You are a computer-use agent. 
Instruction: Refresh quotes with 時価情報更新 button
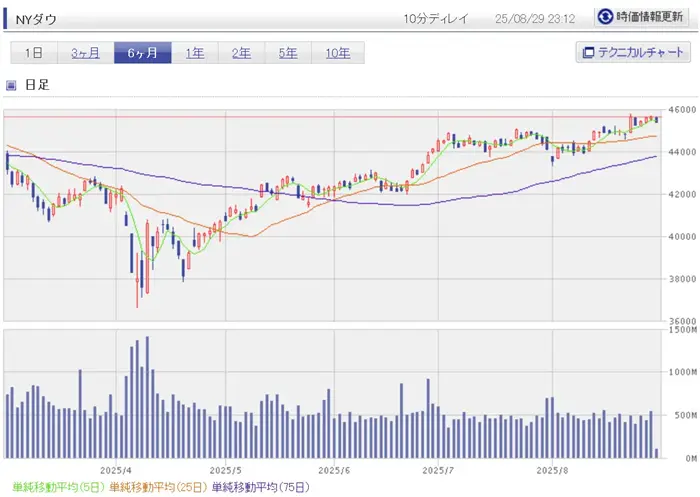point(642,17)
